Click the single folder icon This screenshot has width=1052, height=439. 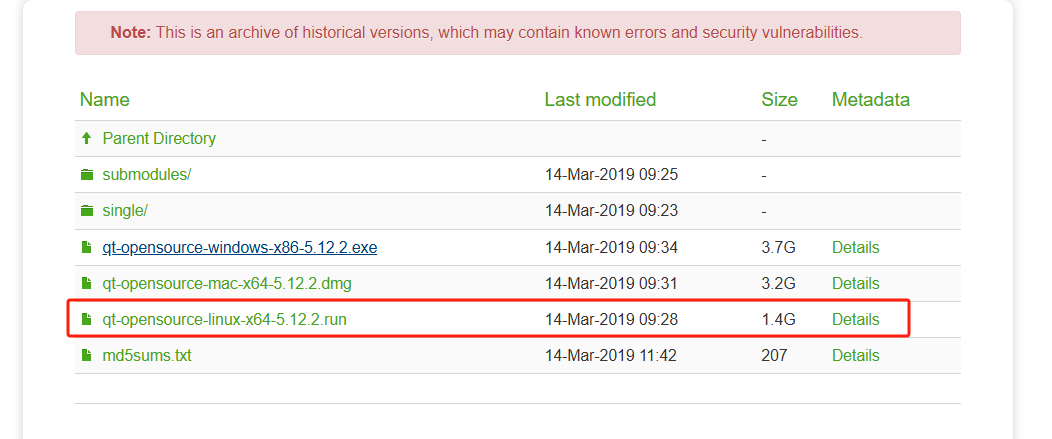coord(87,211)
